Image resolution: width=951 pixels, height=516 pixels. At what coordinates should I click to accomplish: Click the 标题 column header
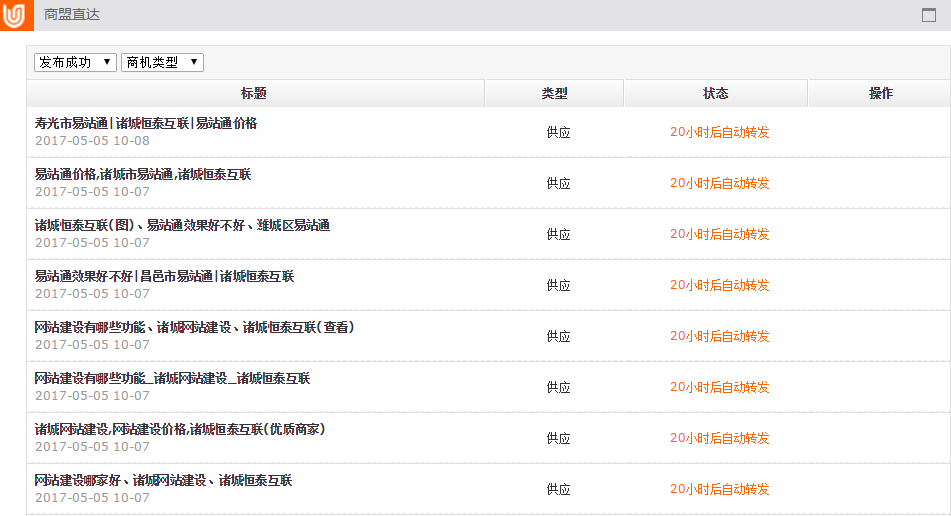(x=254, y=93)
